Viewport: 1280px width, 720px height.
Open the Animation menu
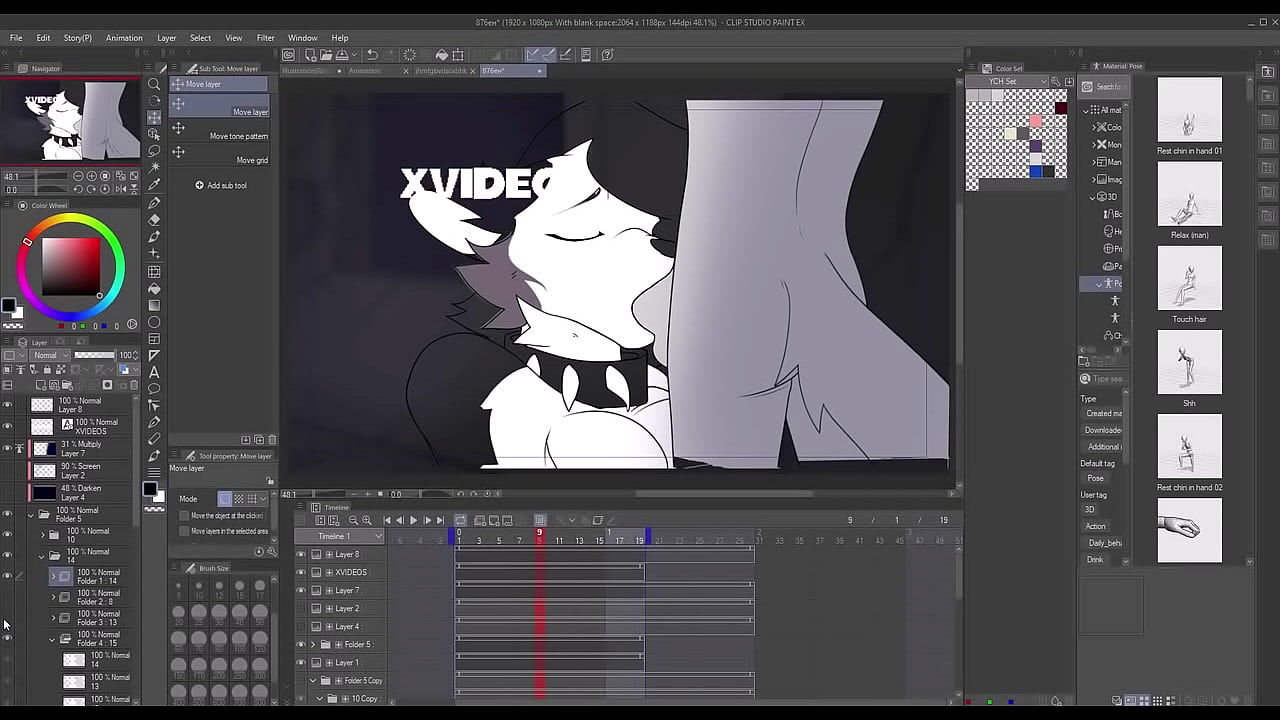[124, 38]
